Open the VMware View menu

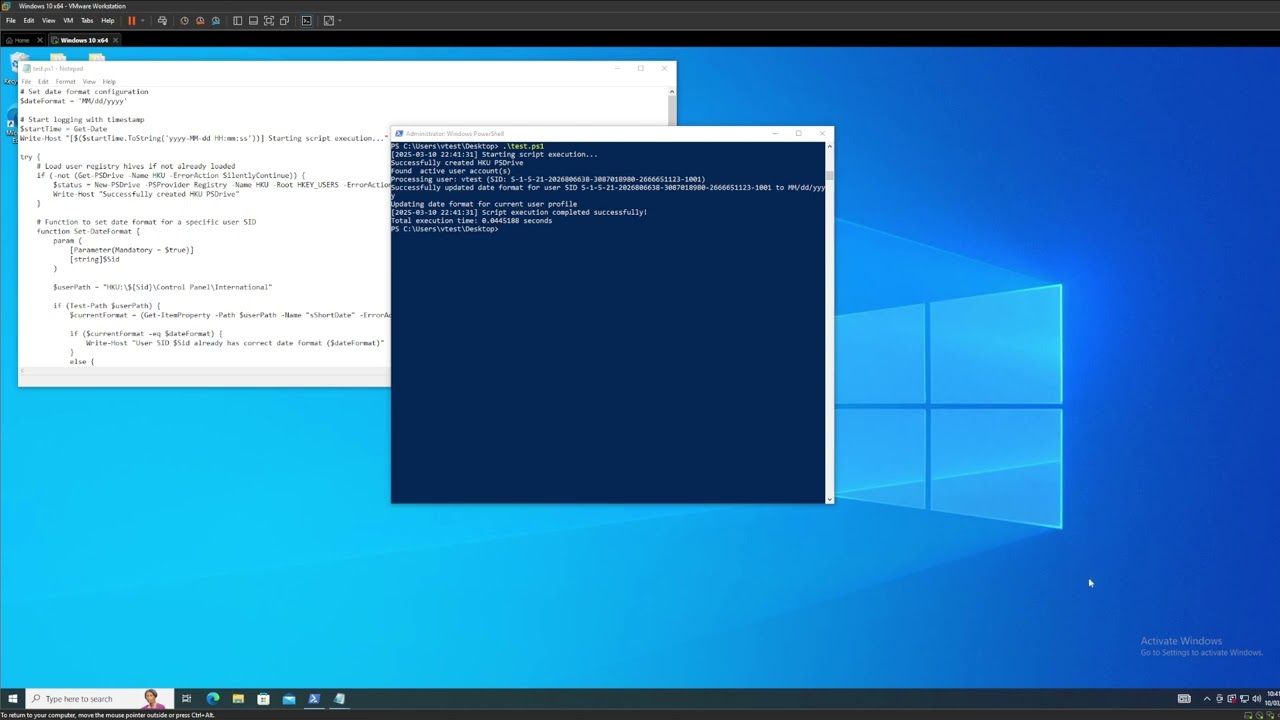(48, 20)
